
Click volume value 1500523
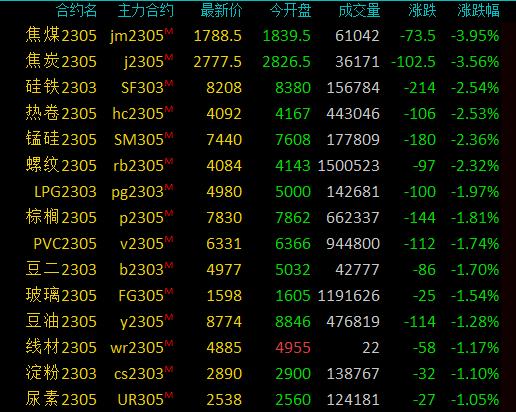348,166
